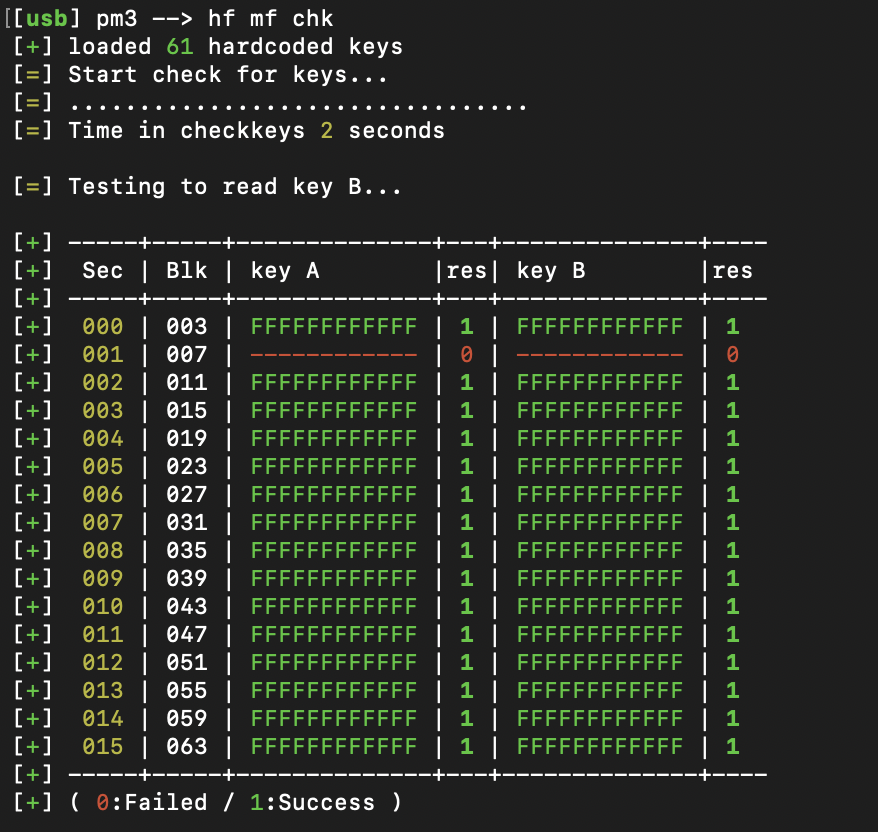Screen dimensions: 878x832
Task: Click block number 063
Action: pos(187,747)
